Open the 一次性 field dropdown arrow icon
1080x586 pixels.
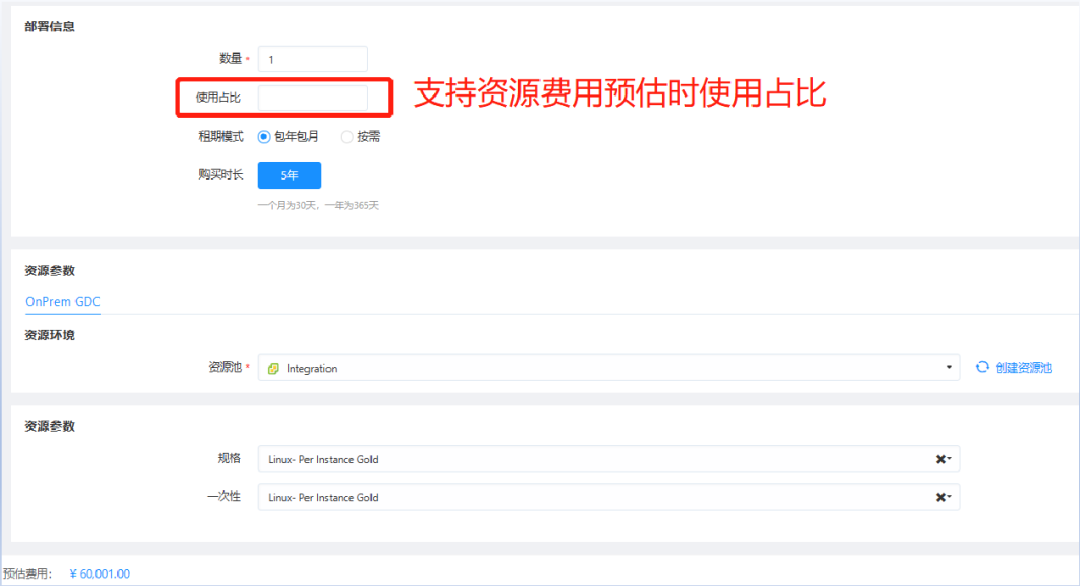[x=948, y=497]
